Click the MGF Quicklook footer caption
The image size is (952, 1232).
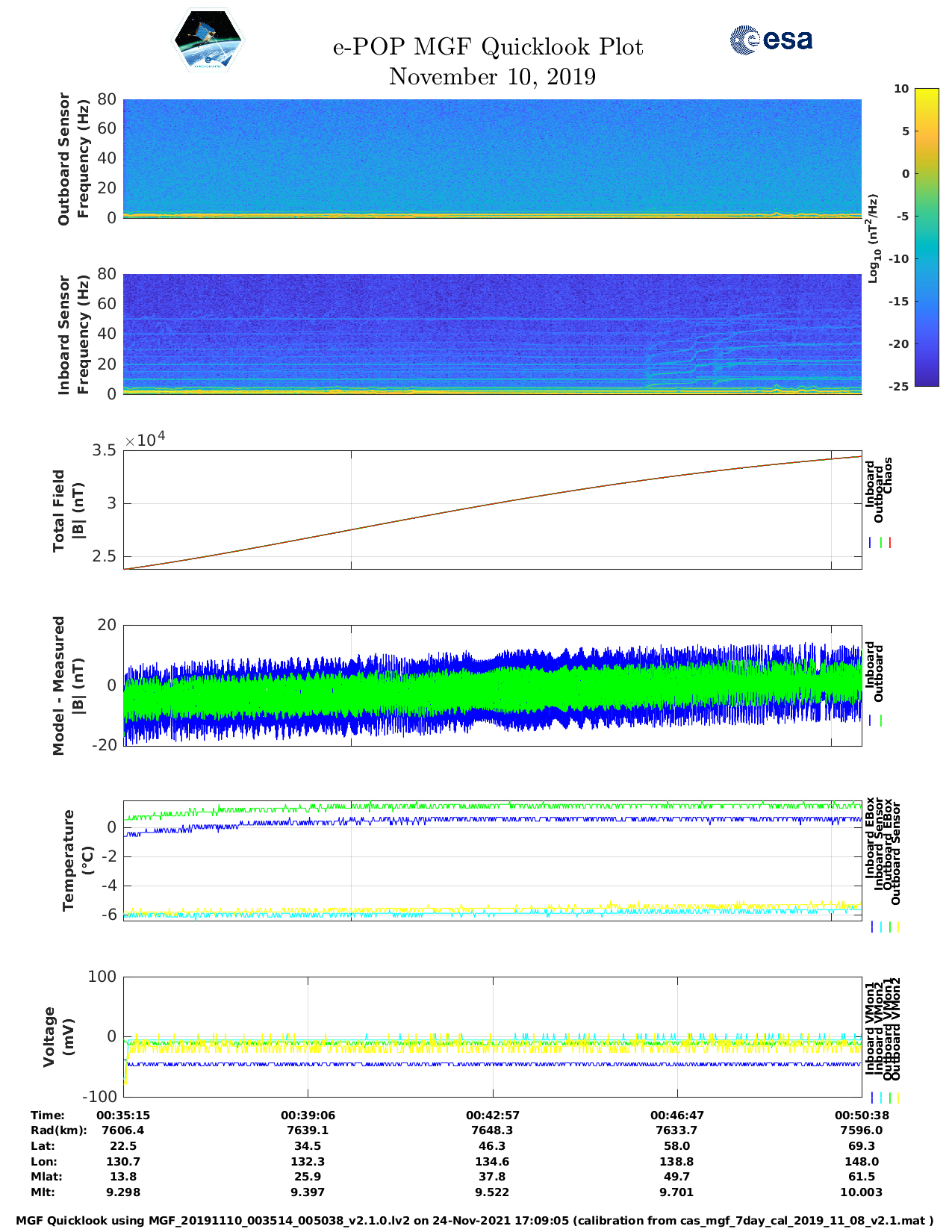pyautogui.click(x=475, y=1221)
